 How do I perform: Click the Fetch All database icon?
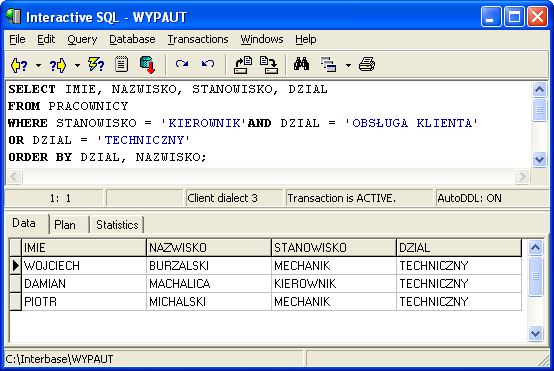147,65
